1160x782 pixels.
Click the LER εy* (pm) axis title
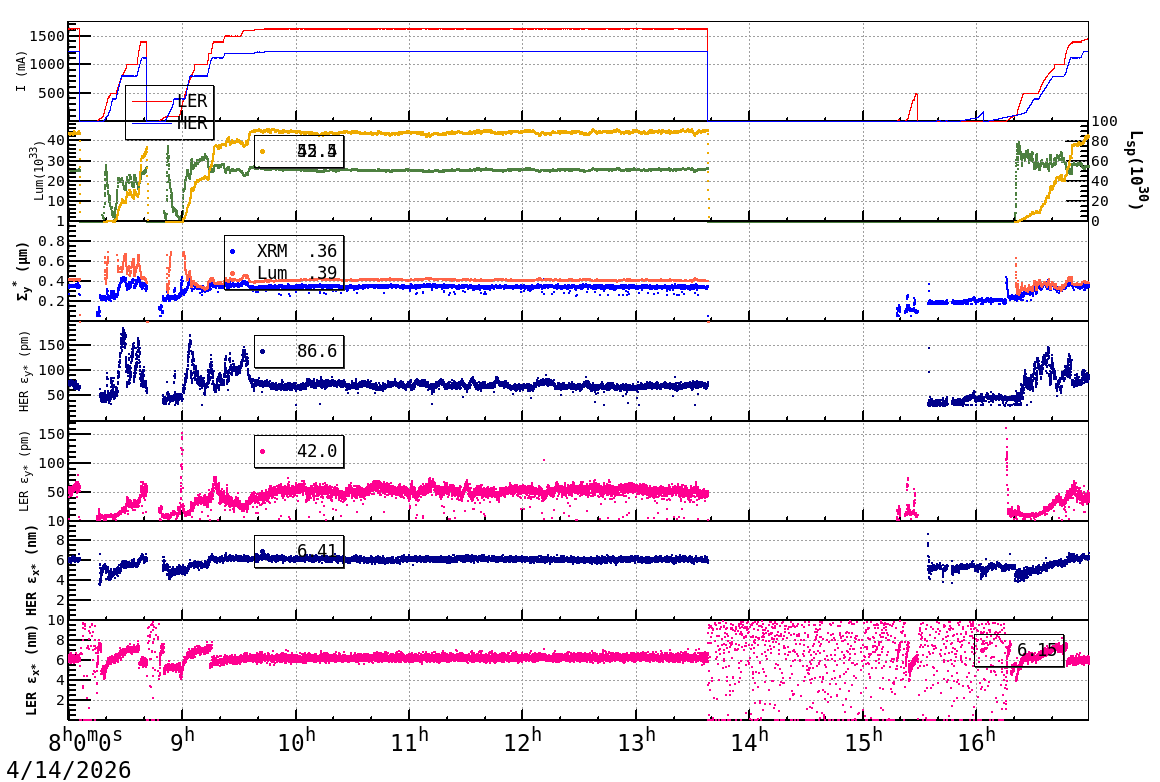click(23, 471)
